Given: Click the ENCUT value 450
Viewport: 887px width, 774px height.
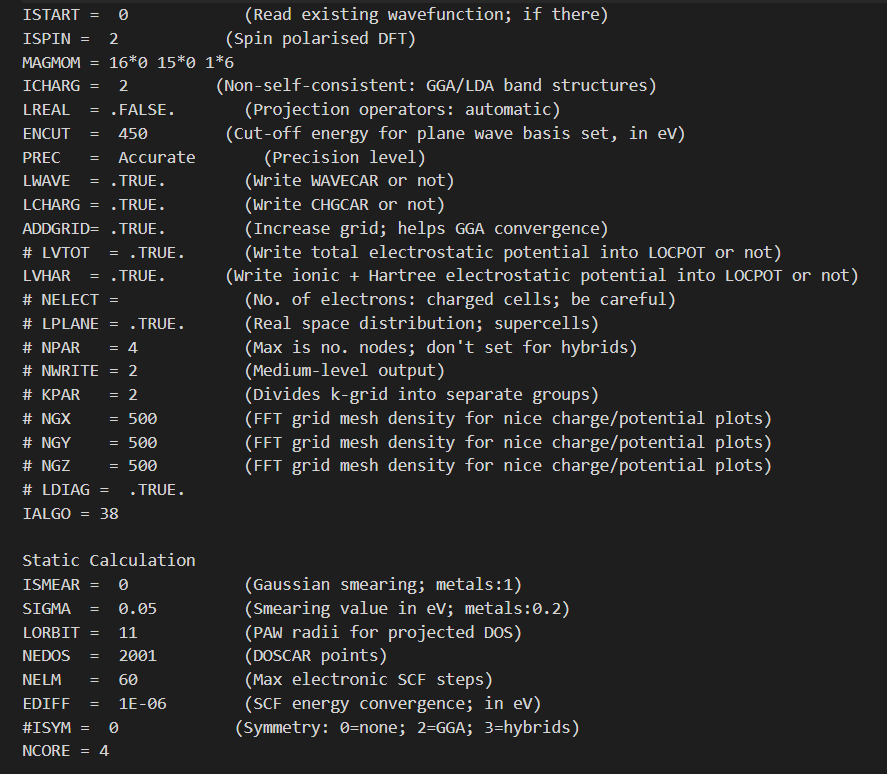Looking at the screenshot, I should tap(133, 134).
